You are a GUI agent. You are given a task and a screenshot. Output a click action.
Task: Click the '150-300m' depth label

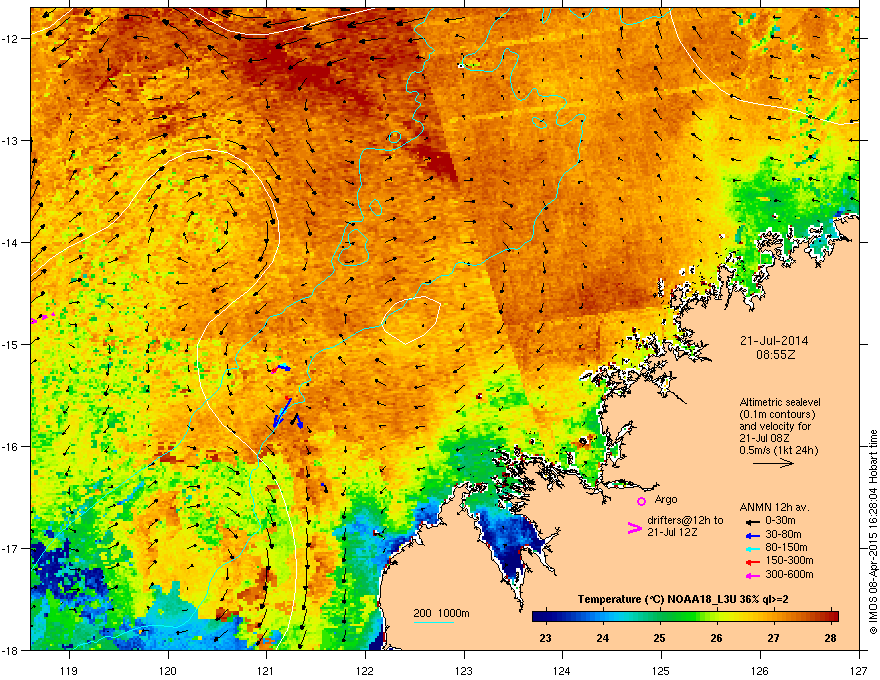click(789, 560)
